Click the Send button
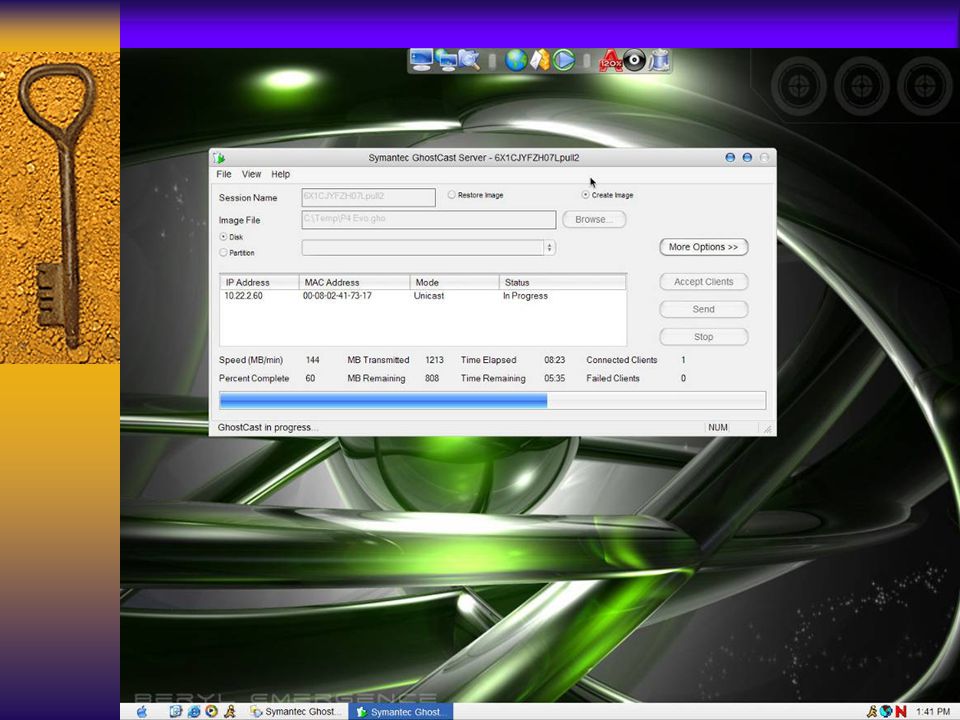The image size is (960, 720). 703,309
